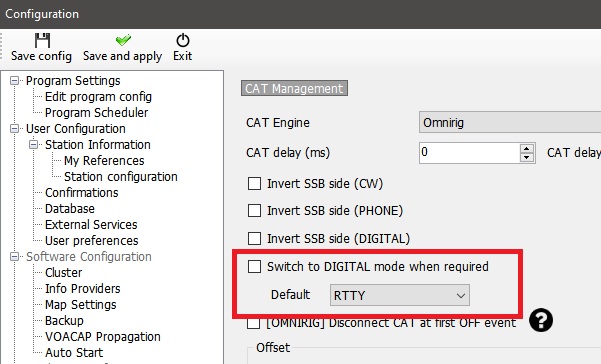Collapse the Software Configuration tree node

[14, 256]
